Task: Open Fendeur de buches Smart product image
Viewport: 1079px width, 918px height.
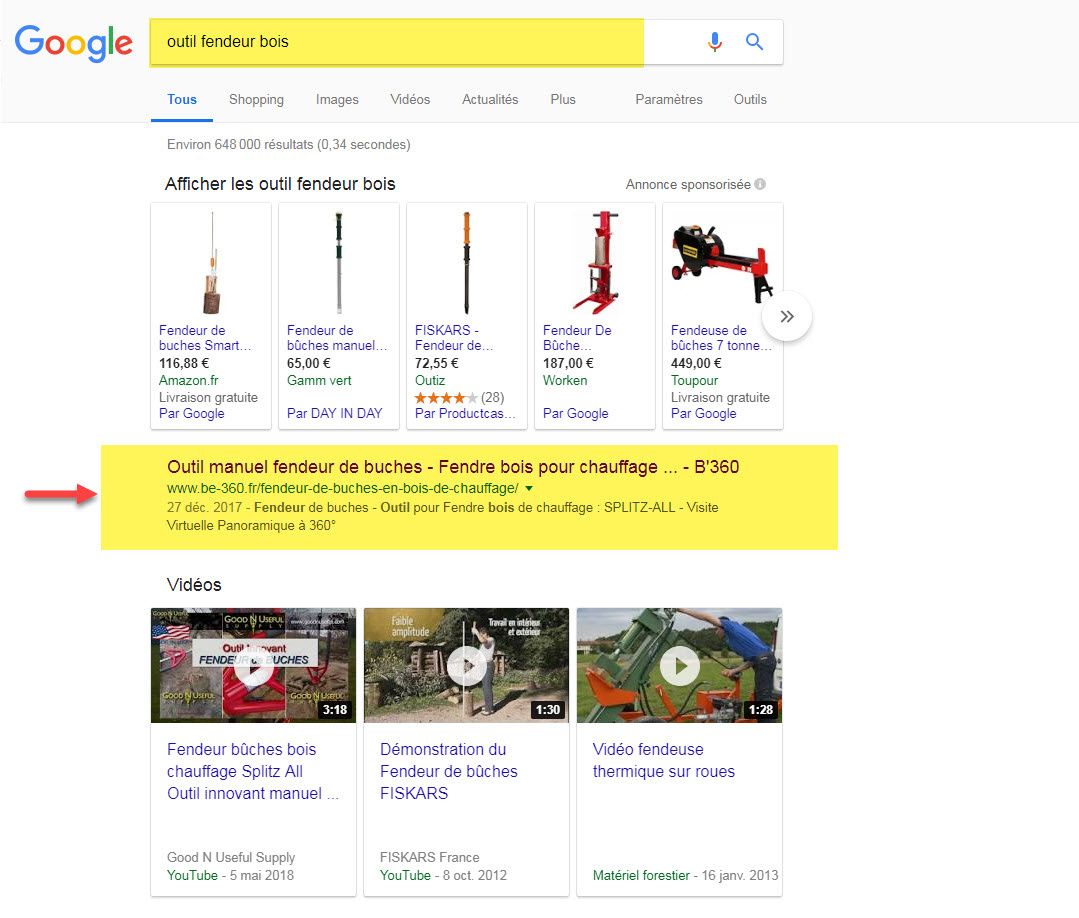Action: [211, 263]
